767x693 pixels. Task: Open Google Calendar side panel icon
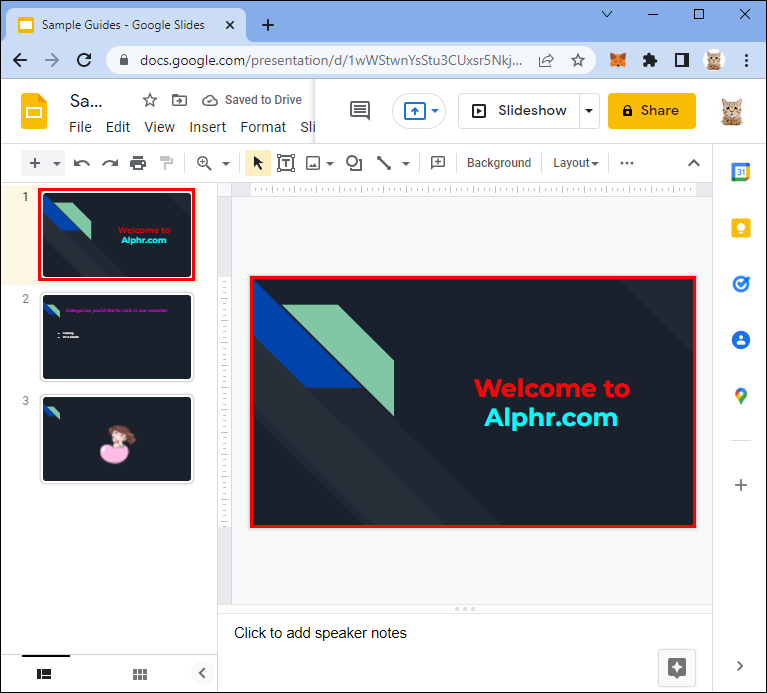(x=741, y=172)
